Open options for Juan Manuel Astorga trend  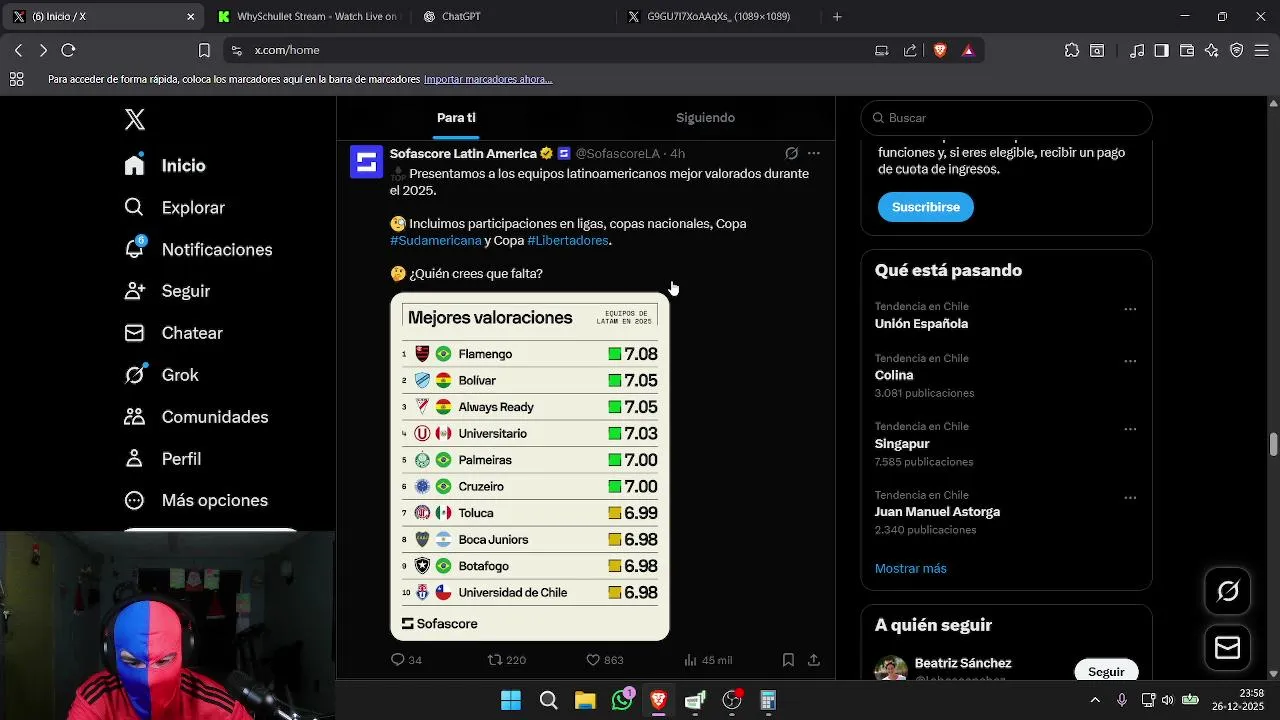pyautogui.click(x=1130, y=497)
